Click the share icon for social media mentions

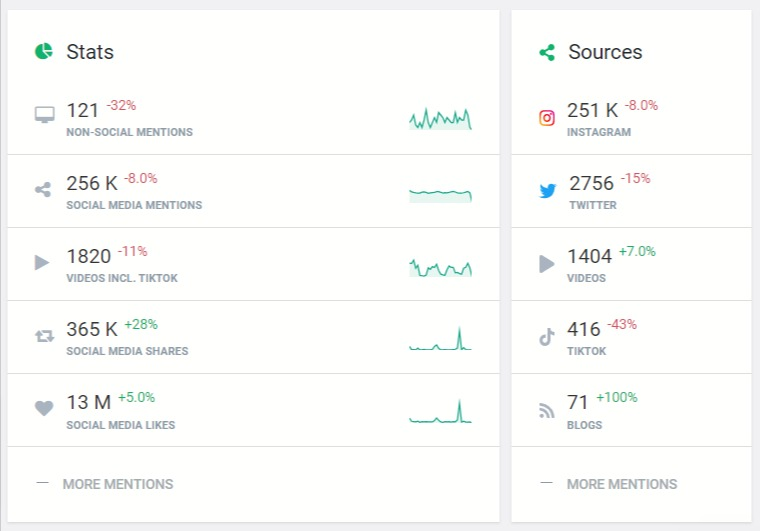43,189
